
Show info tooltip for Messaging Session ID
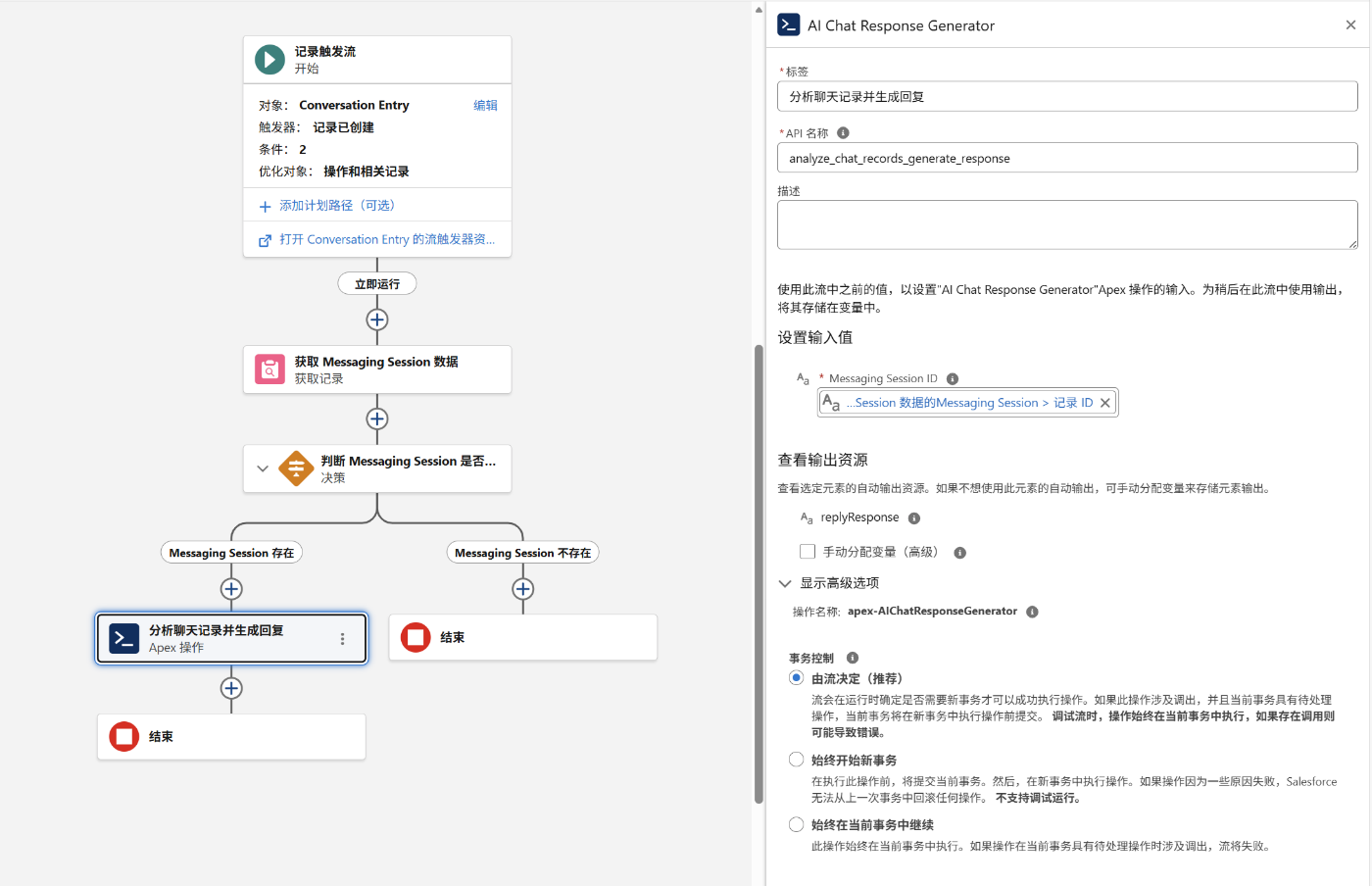pos(953,379)
